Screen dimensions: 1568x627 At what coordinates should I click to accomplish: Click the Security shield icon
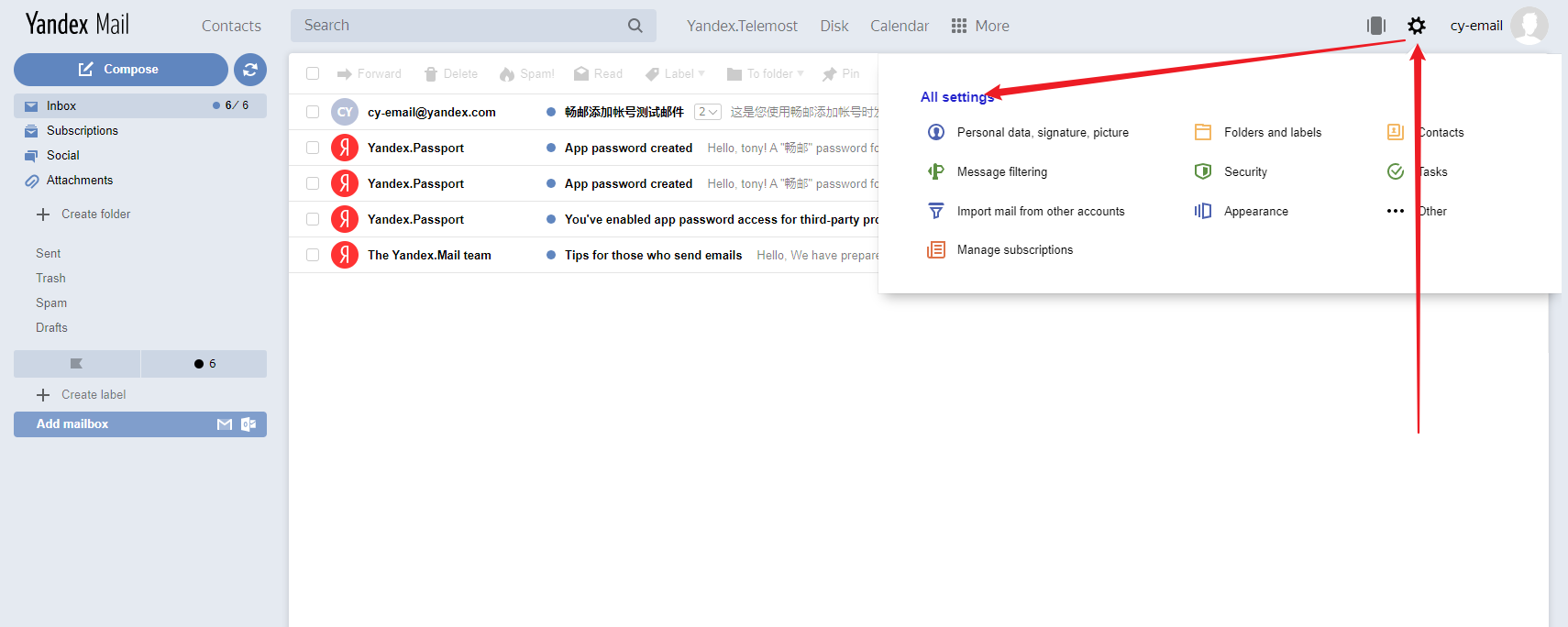pyautogui.click(x=1203, y=171)
